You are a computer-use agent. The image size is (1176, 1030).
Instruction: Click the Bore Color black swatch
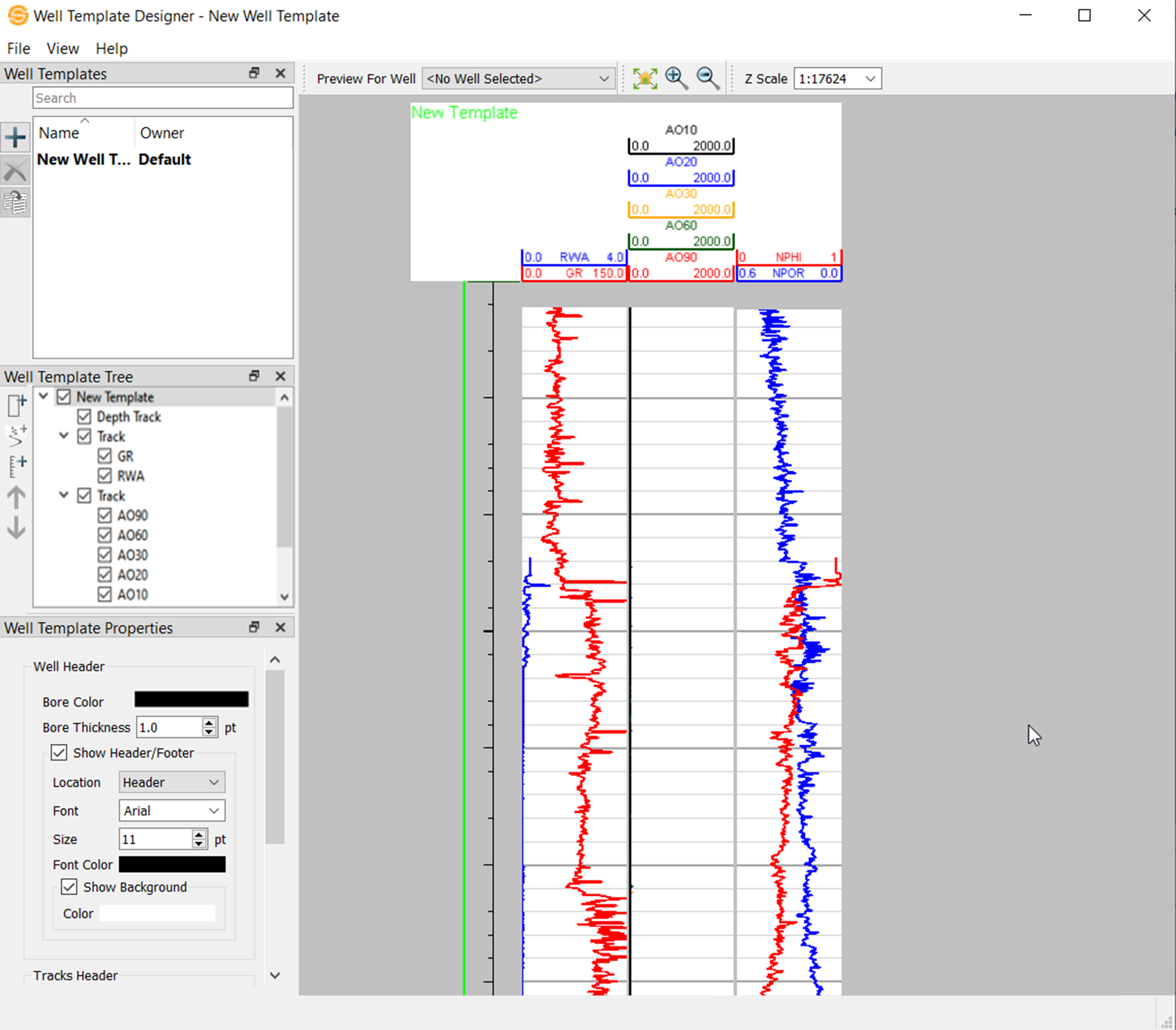(x=191, y=699)
